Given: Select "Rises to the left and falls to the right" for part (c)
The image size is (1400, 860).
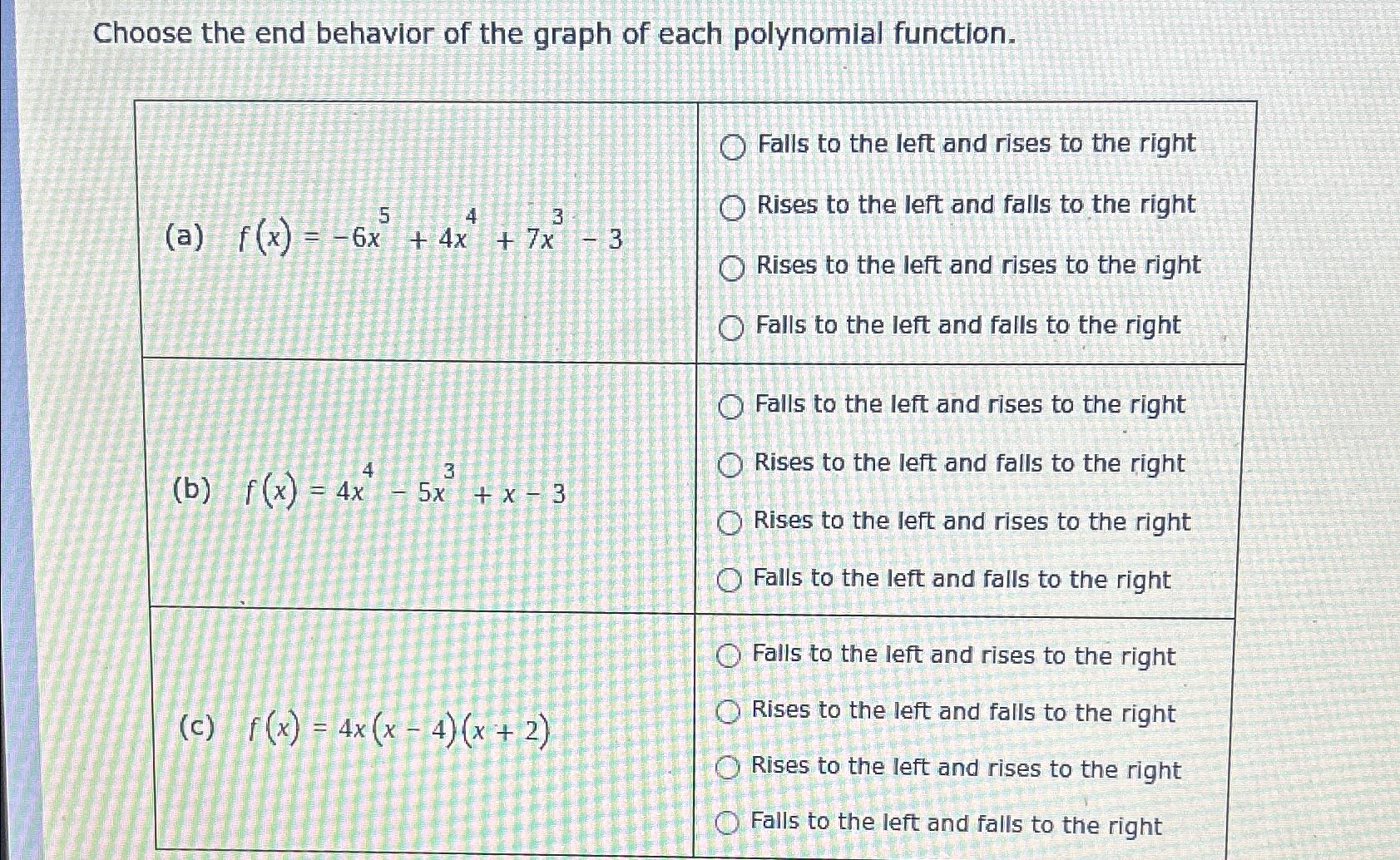Looking at the screenshot, I should [730, 712].
